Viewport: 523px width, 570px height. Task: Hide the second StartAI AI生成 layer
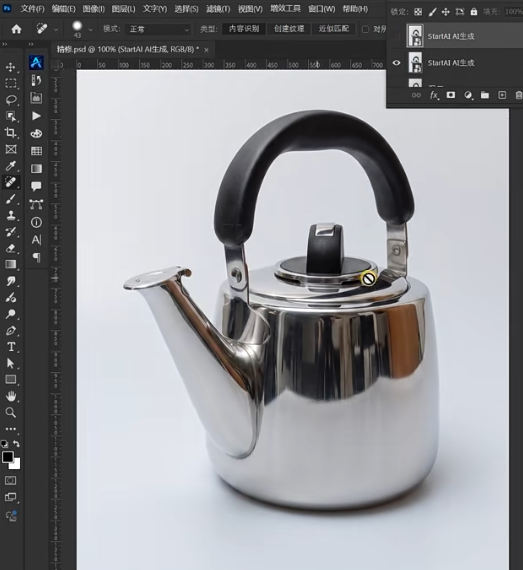(x=397, y=63)
